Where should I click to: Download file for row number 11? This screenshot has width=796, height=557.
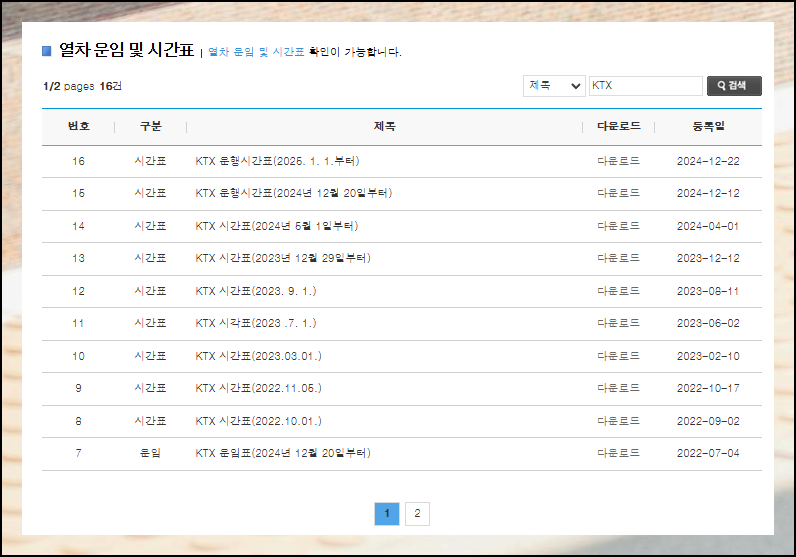[x=618, y=323]
